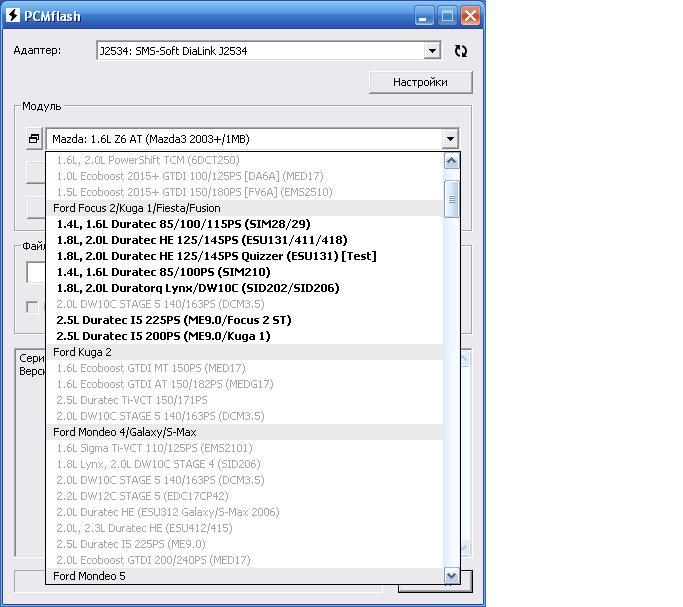This screenshot has height=607, width=683.
Task: Open the Настройки settings button
Action: coord(420,82)
